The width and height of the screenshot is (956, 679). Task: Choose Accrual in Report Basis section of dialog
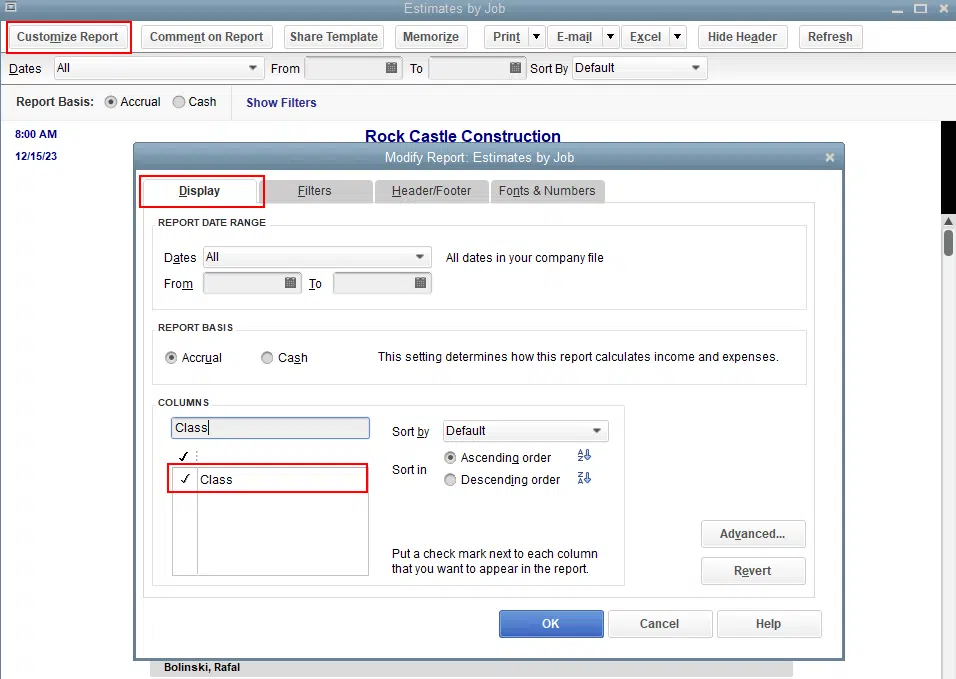click(x=171, y=358)
